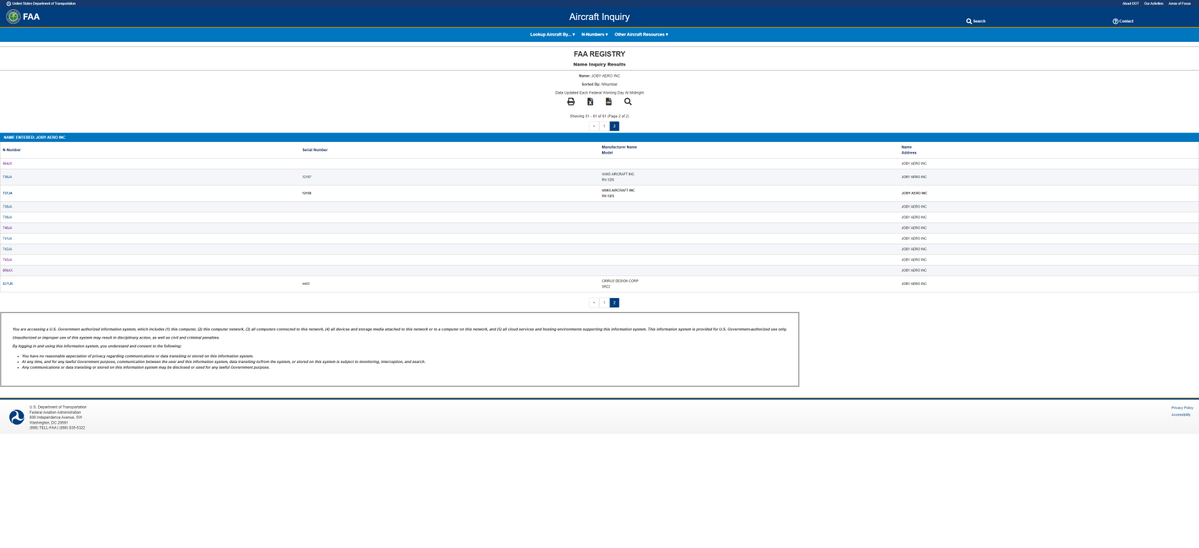The width and height of the screenshot is (1199, 548).
Task: Expand Other Aircraft Resources menu
Action: click(641, 34)
